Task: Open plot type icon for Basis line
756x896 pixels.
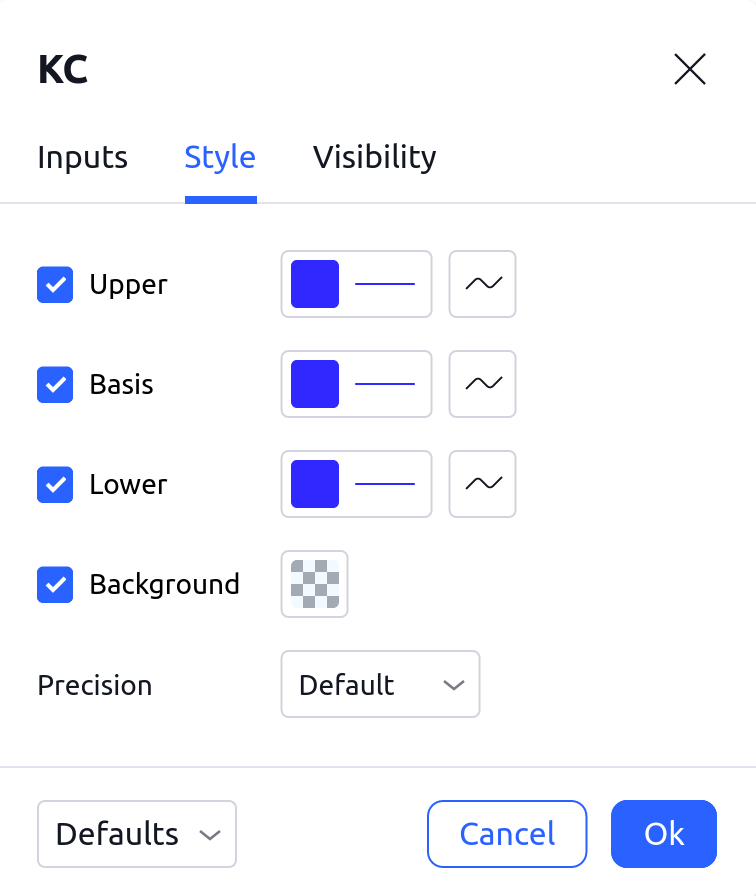Action: pos(482,384)
